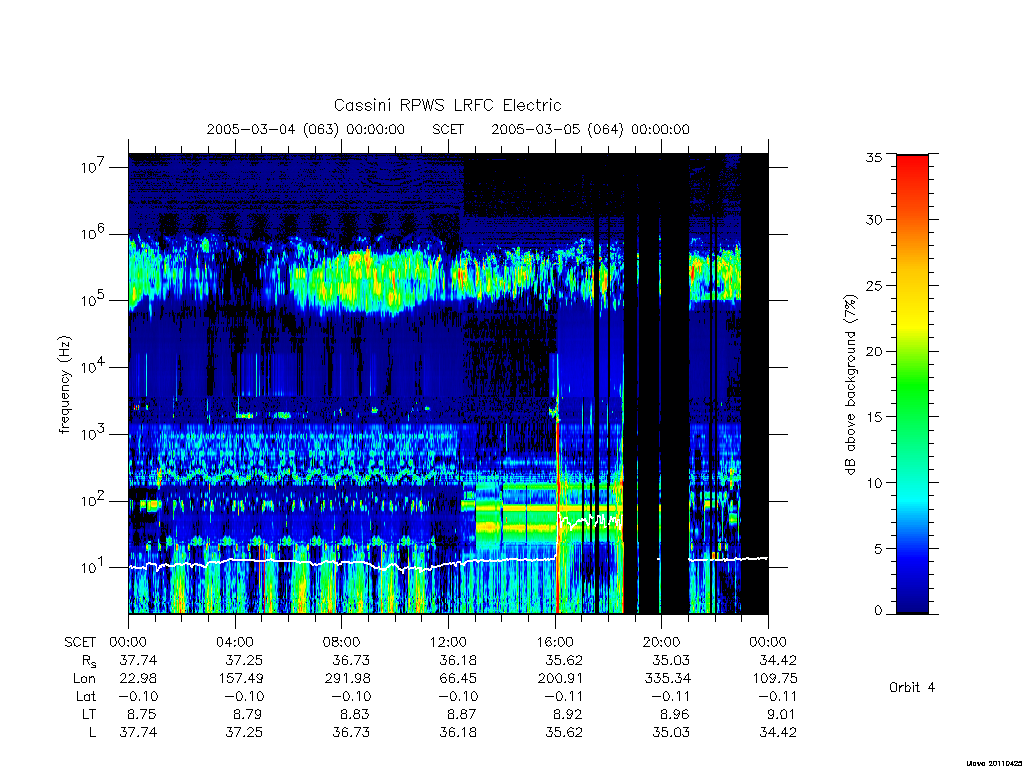Click the 2005-03-05 (064) end date text
This screenshot has height=768, width=1024.
coord(557,129)
